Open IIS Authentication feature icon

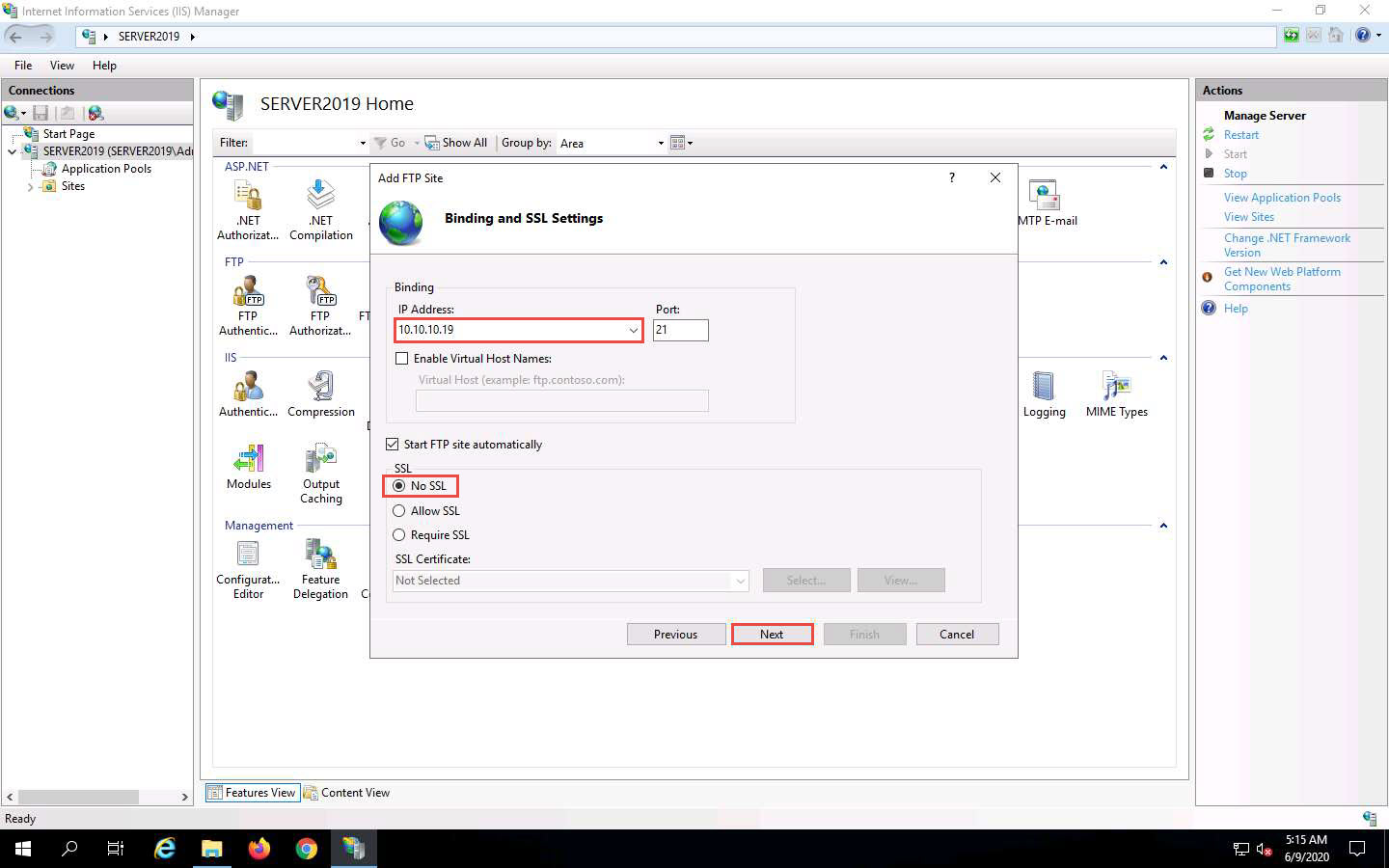[x=248, y=394]
